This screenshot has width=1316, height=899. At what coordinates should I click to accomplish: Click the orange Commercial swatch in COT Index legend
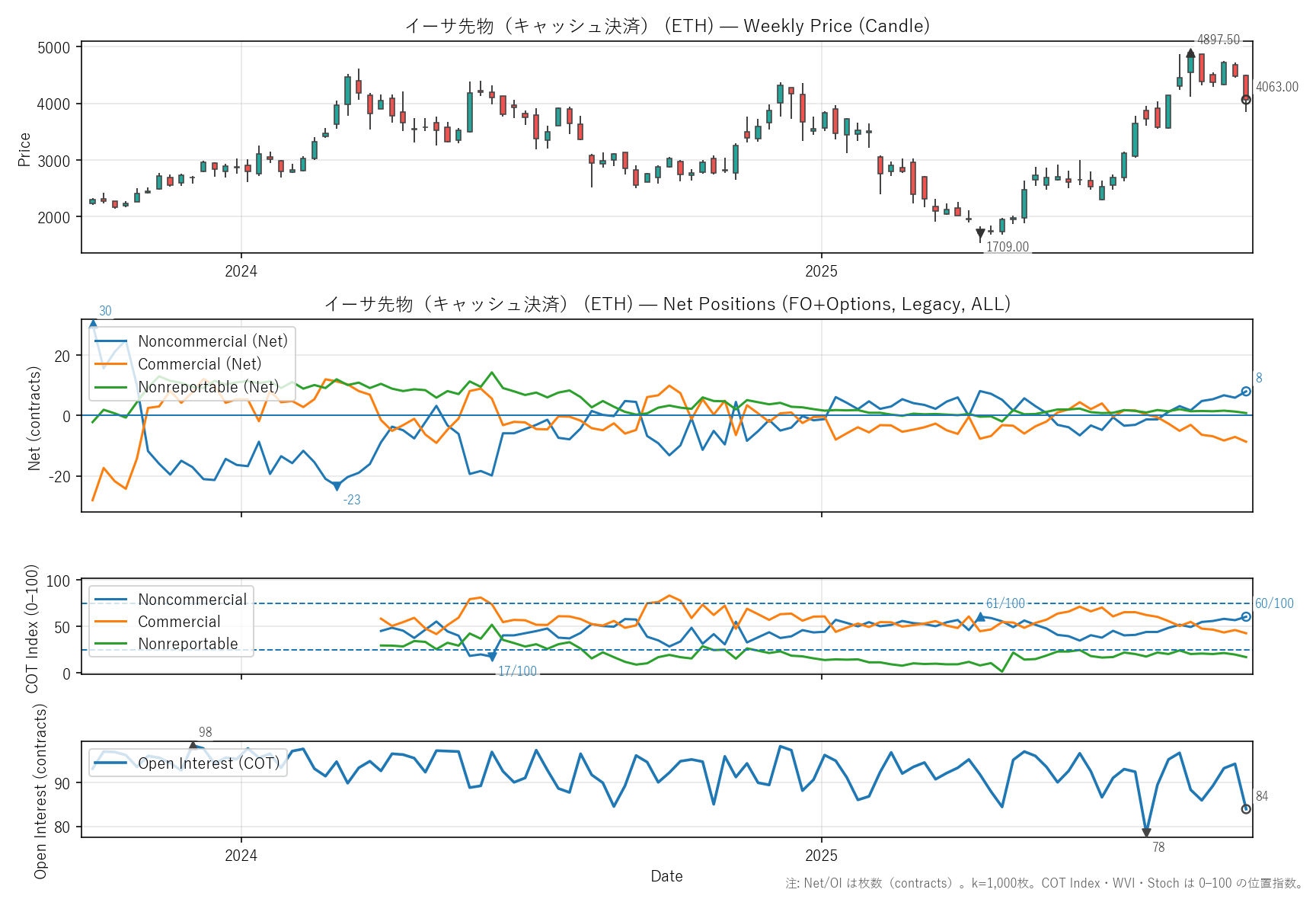[x=111, y=622]
